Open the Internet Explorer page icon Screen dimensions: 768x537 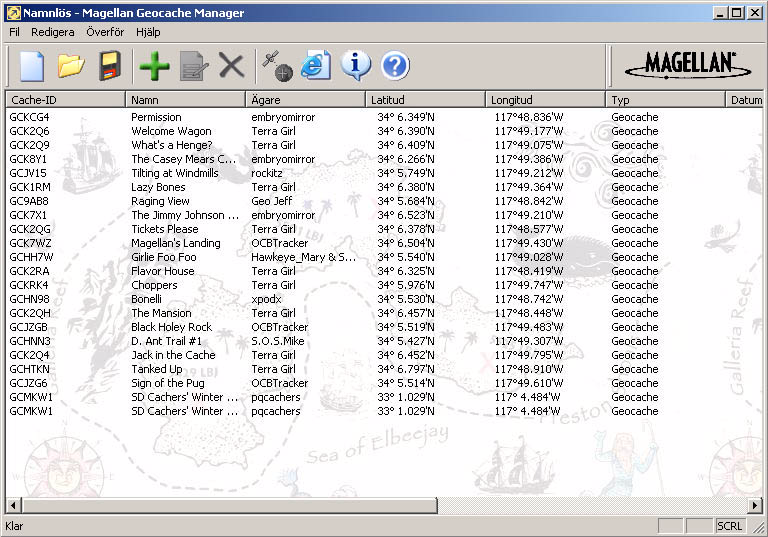tap(316, 66)
